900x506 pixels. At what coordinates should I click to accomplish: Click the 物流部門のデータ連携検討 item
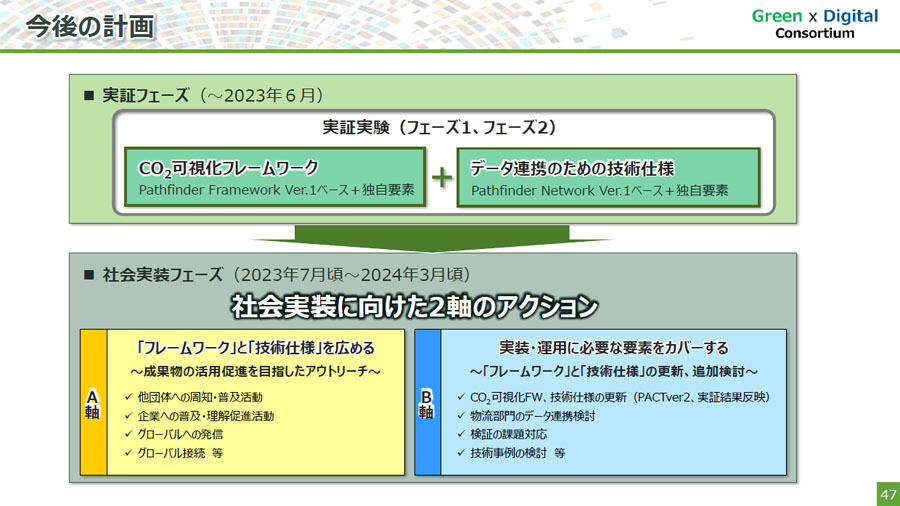coord(533,416)
